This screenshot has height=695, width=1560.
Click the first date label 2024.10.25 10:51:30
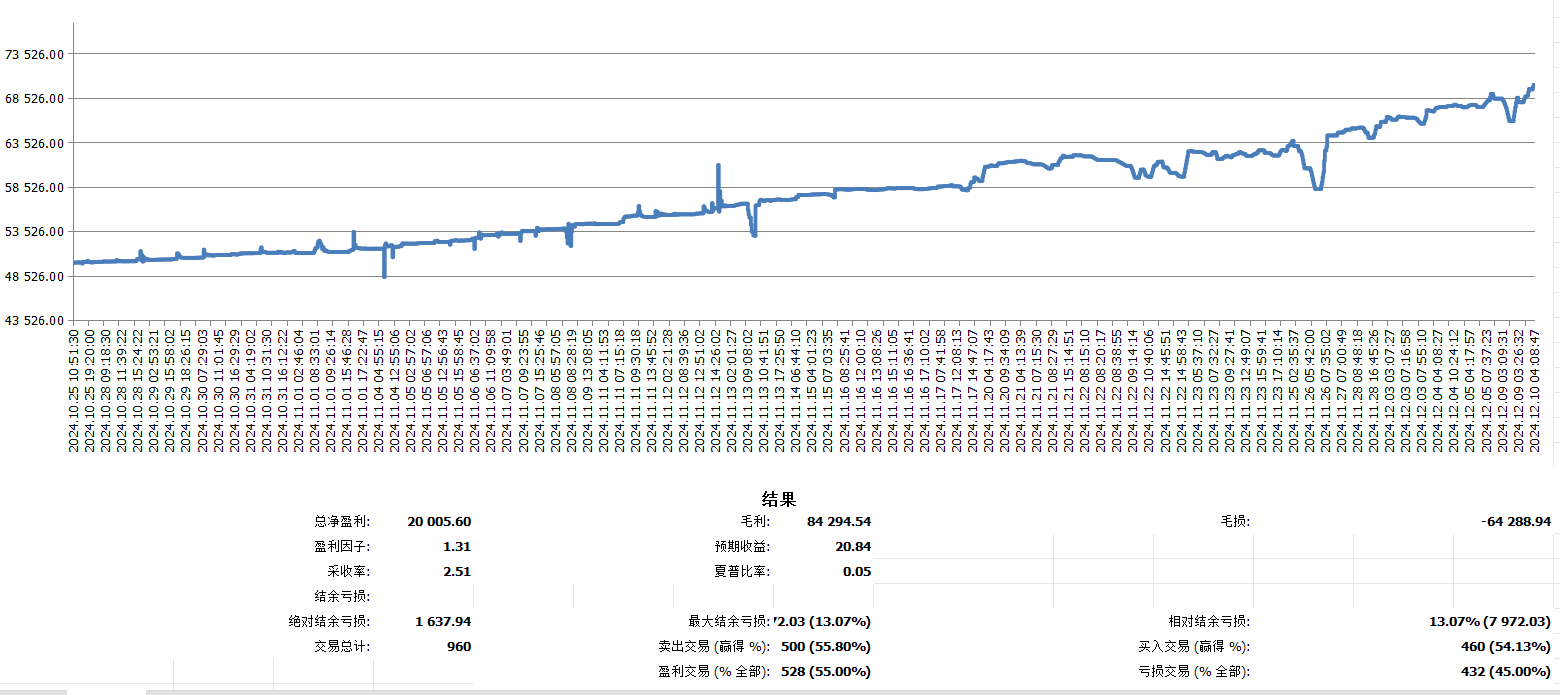coord(73,390)
